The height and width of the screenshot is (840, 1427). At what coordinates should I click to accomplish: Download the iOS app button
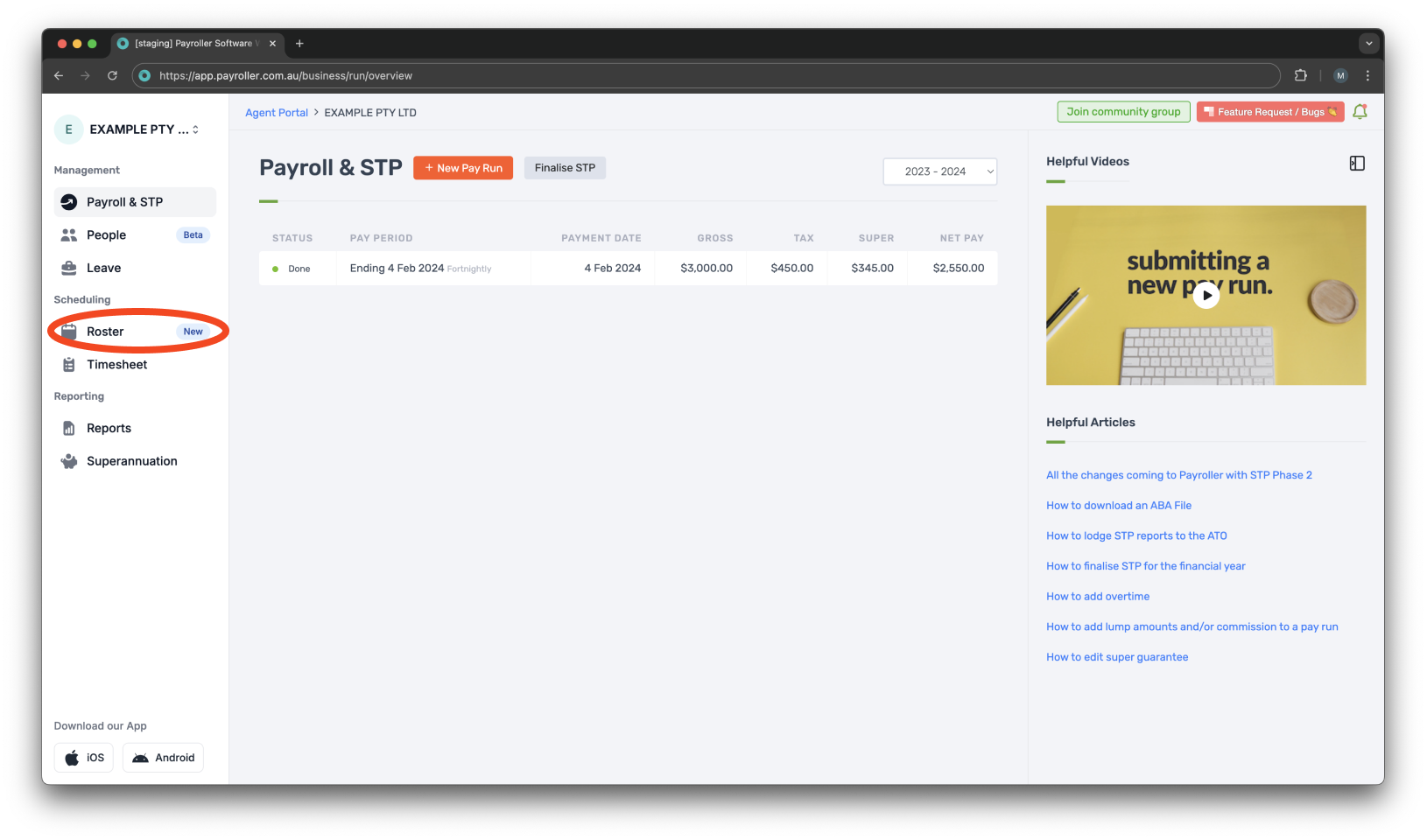point(84,758)
